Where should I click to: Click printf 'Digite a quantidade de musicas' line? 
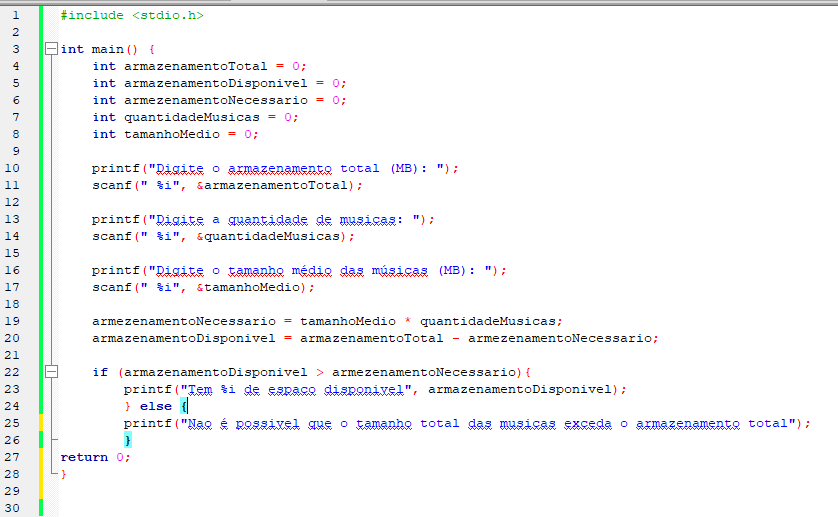(263, 220)
